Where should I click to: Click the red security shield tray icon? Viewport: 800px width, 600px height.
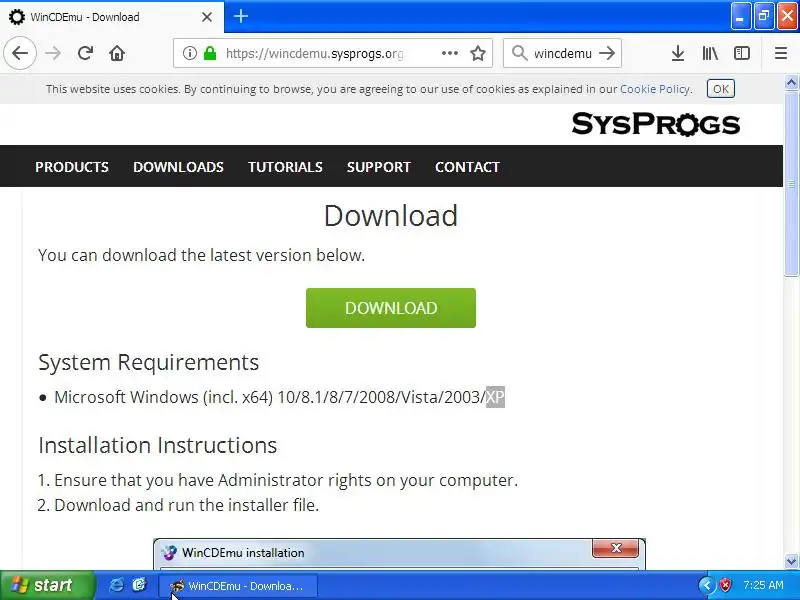[x=724, y=585]
